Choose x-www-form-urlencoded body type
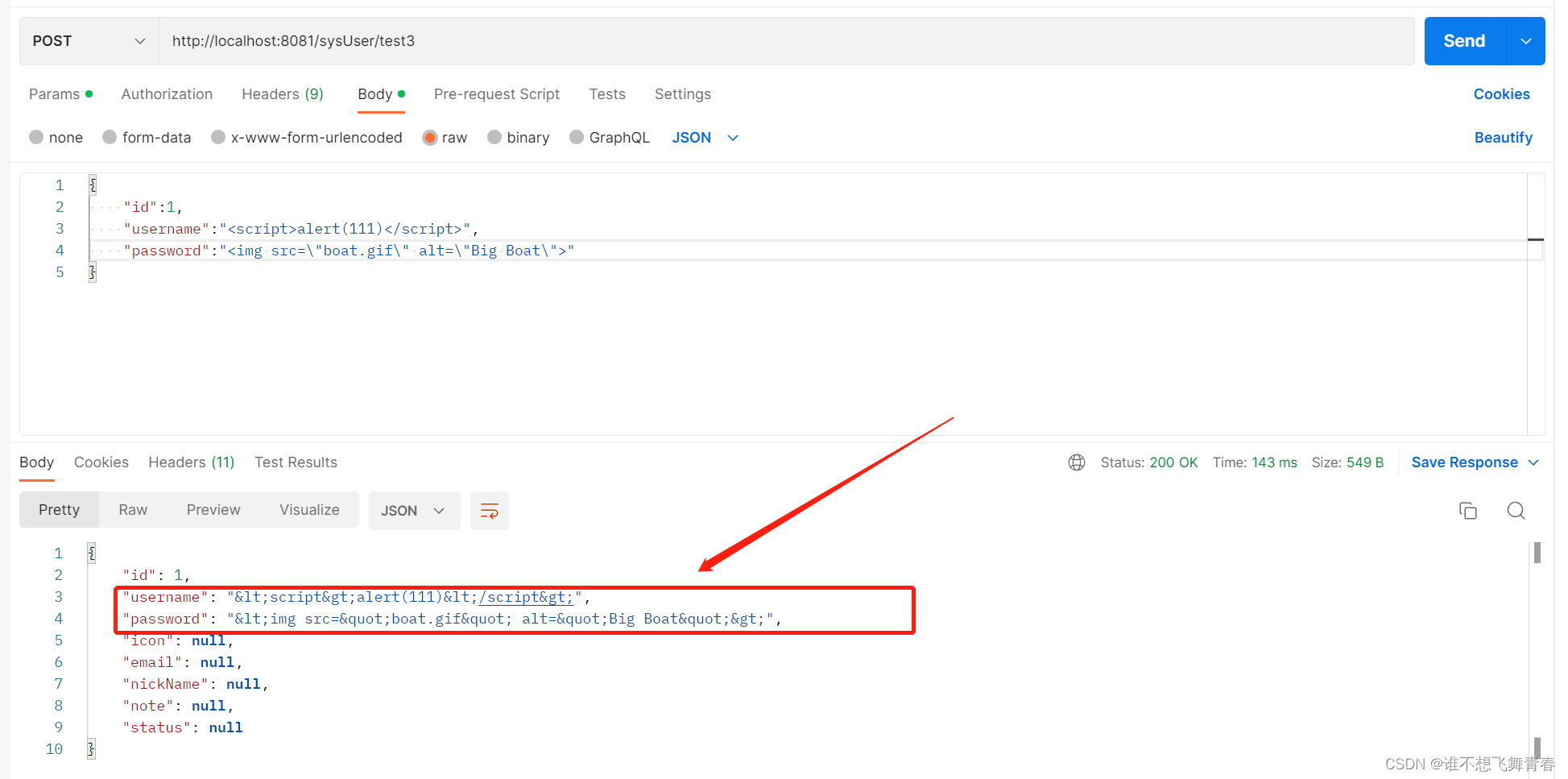The width and height of the screenshot is (1568, 779). click(x=218, y=138)
